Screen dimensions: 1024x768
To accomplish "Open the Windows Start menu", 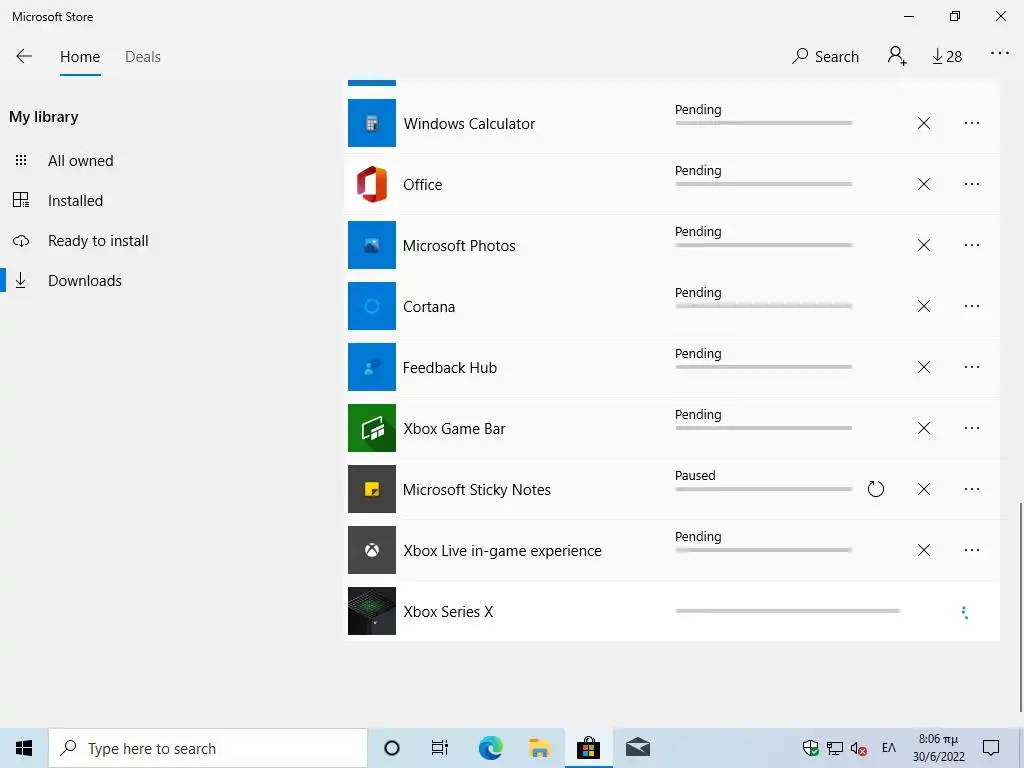I will 24,748.
